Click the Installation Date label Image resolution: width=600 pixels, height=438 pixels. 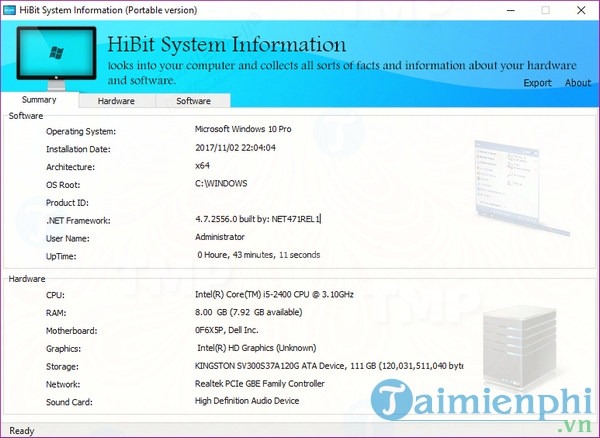tap(78, 149)
